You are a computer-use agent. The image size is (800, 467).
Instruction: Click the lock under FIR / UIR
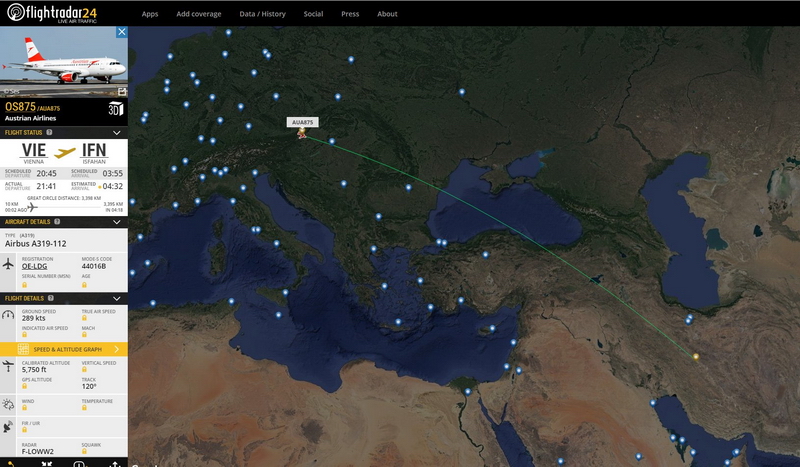click(24, 430)
